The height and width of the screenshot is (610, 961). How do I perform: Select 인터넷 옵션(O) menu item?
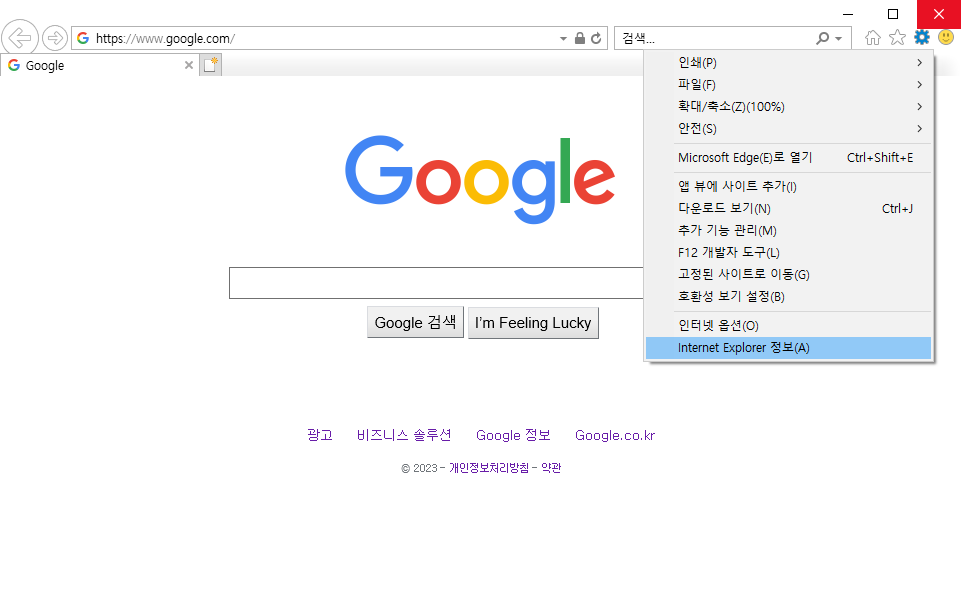(x=788, y=326)
